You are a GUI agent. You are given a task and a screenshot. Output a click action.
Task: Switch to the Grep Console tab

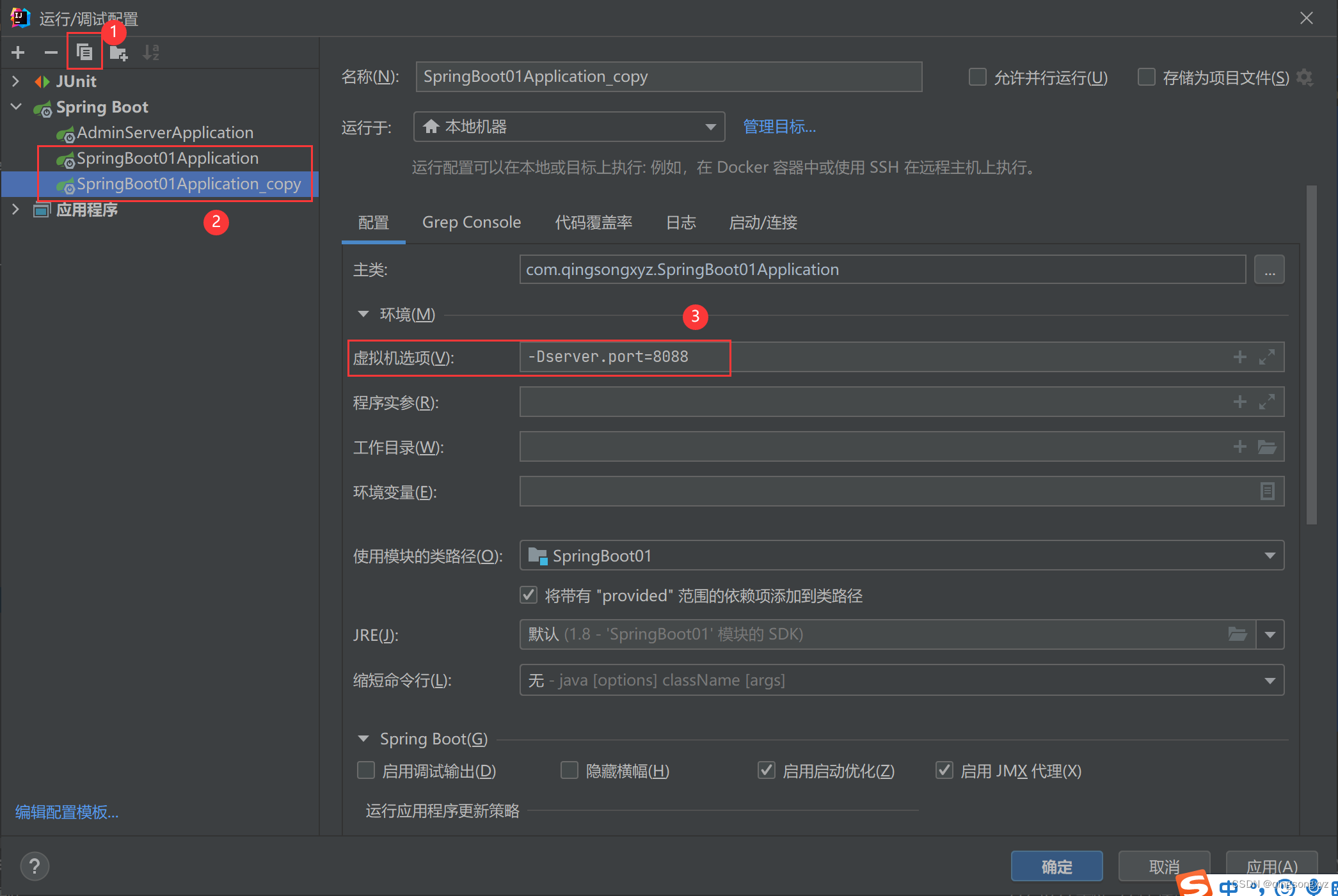[472, 223]
